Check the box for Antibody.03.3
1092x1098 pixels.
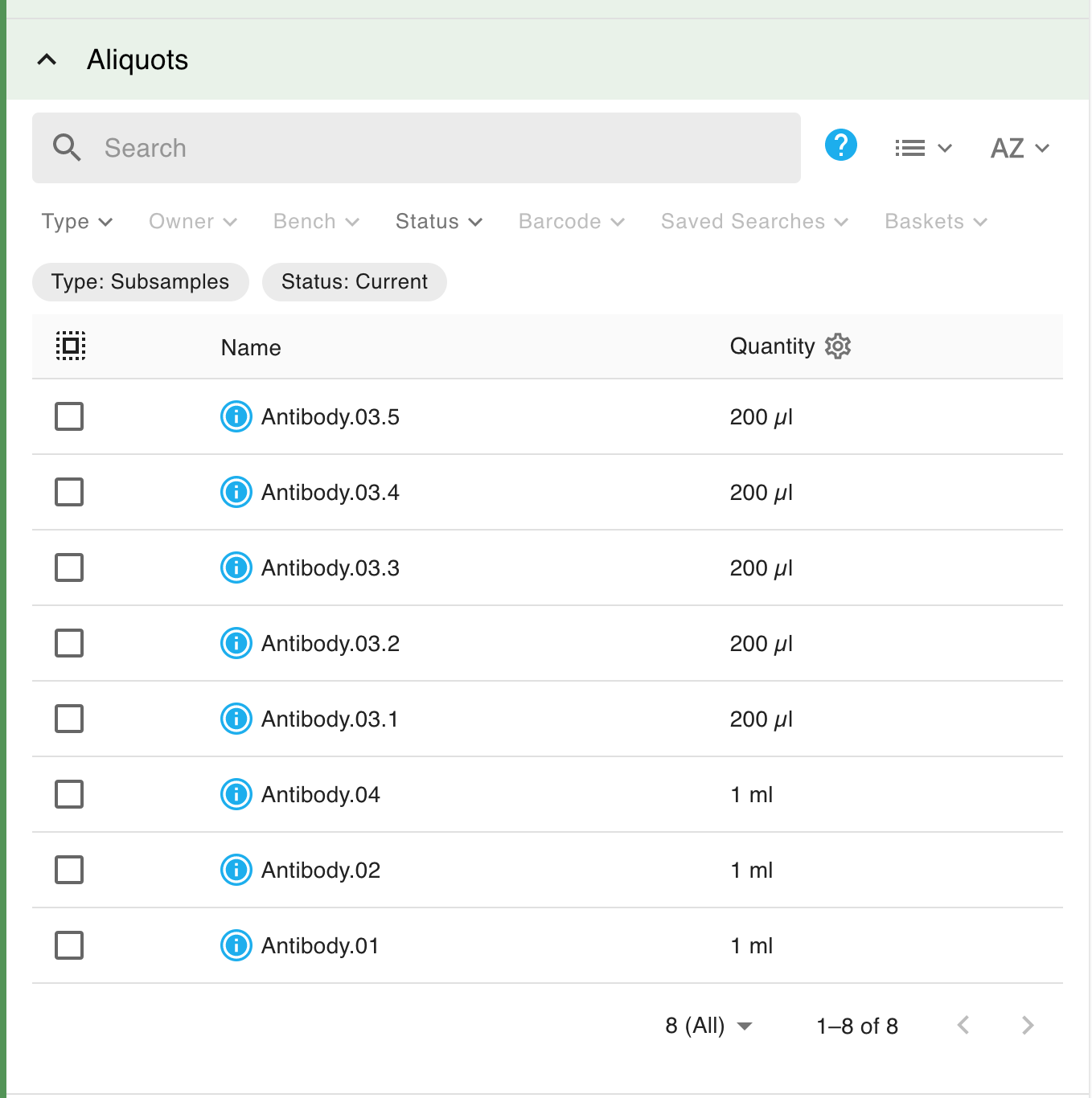pos(69,567)
